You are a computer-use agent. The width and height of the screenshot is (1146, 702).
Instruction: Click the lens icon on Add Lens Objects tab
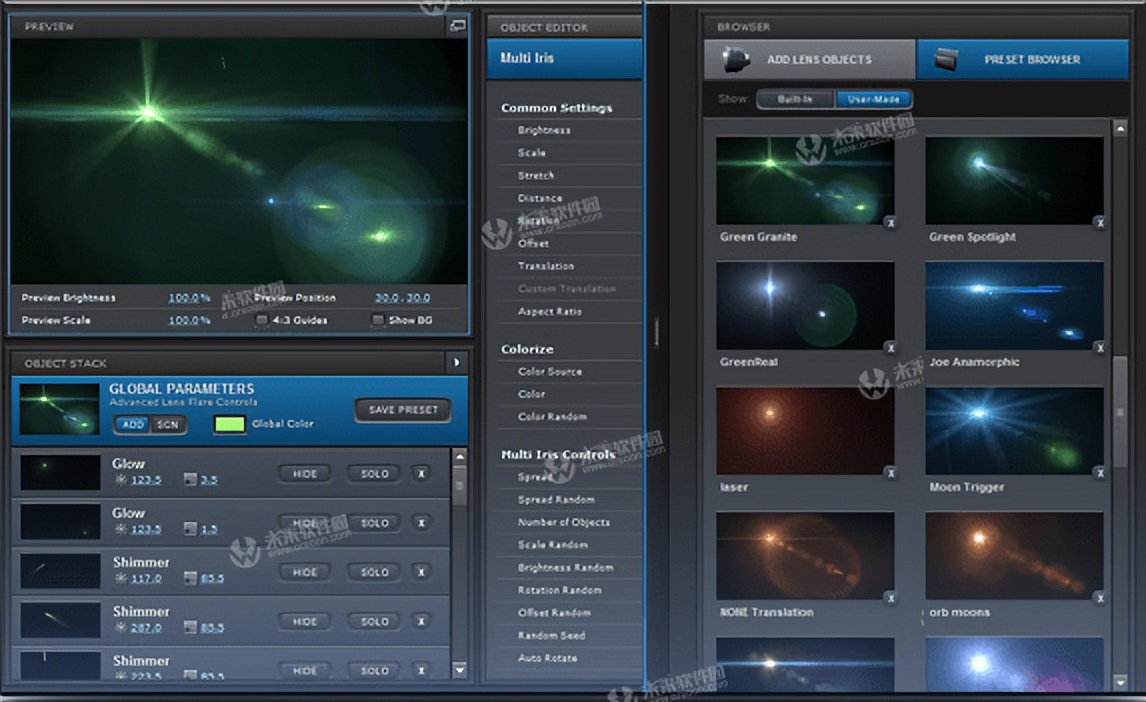[x=738, y=59]
